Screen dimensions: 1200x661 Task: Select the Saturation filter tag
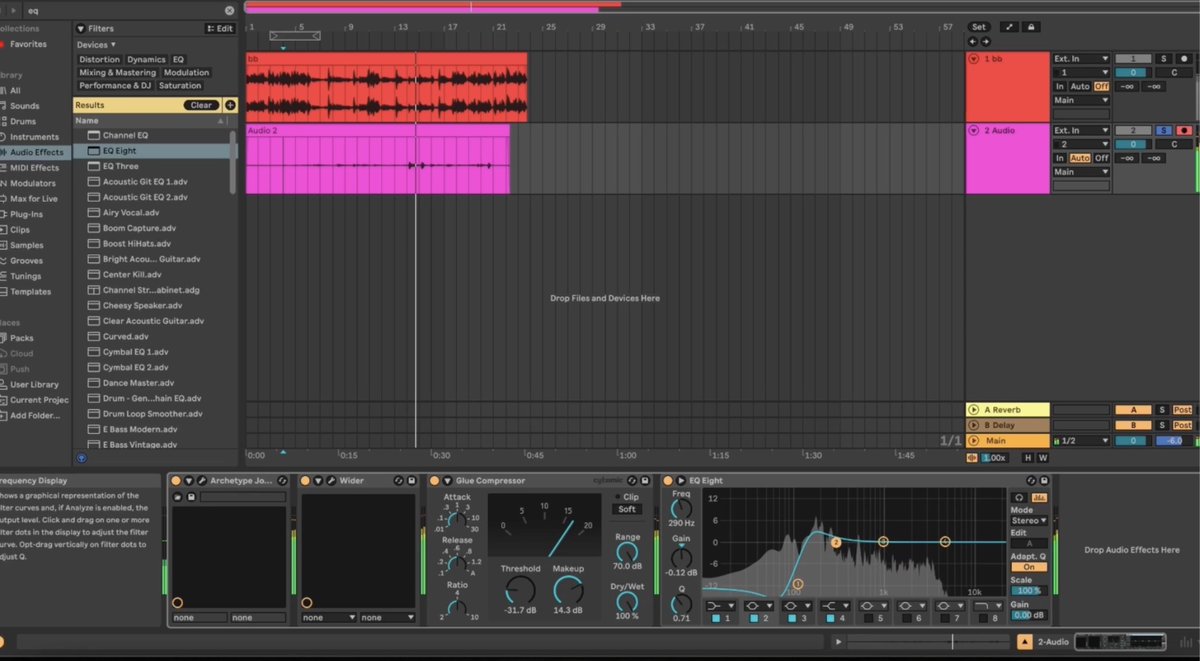click(180, 86)
